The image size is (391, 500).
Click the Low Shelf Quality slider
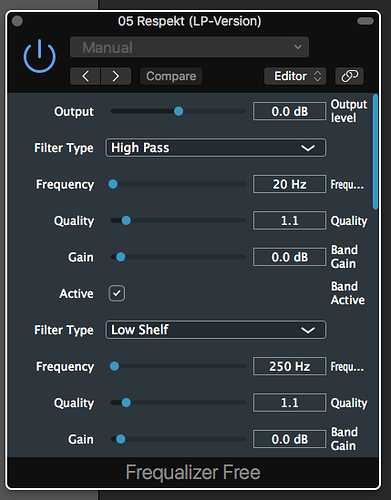pyautogui.click(x=178, y=403)
